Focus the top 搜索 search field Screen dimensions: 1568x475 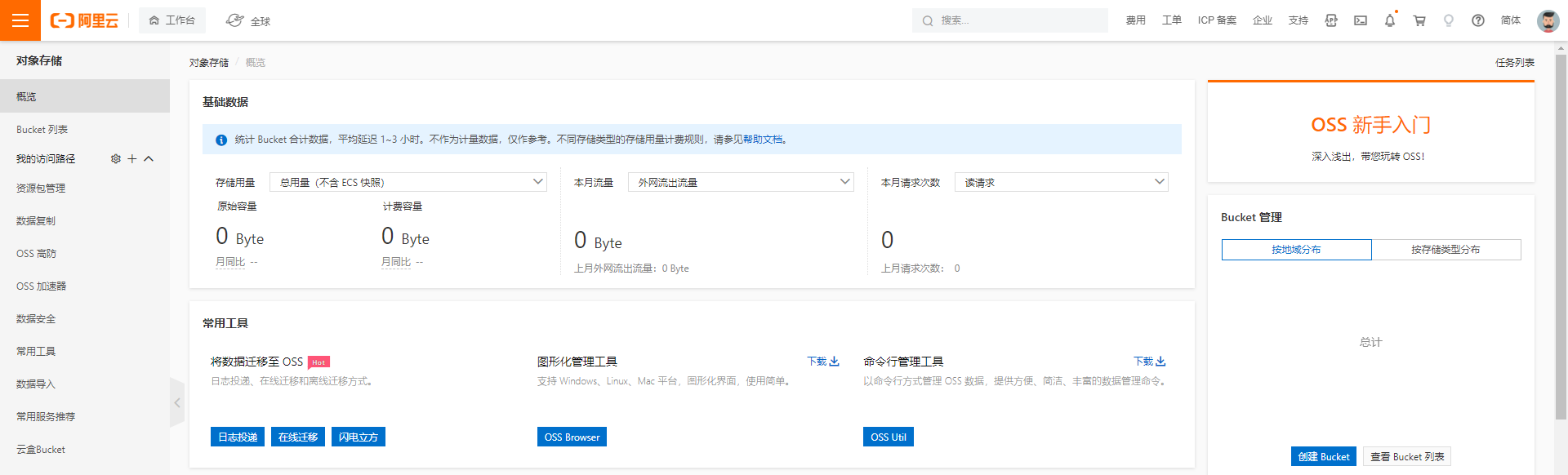(x=1009, y=20)
